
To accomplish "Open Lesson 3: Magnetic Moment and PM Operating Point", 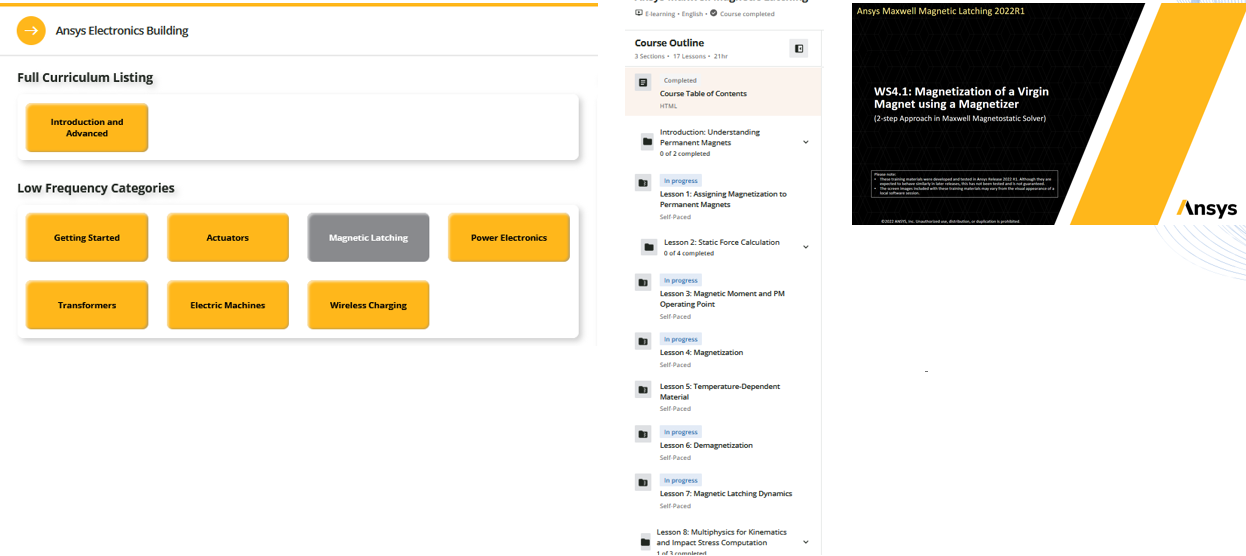I will [x=722, y=299].
